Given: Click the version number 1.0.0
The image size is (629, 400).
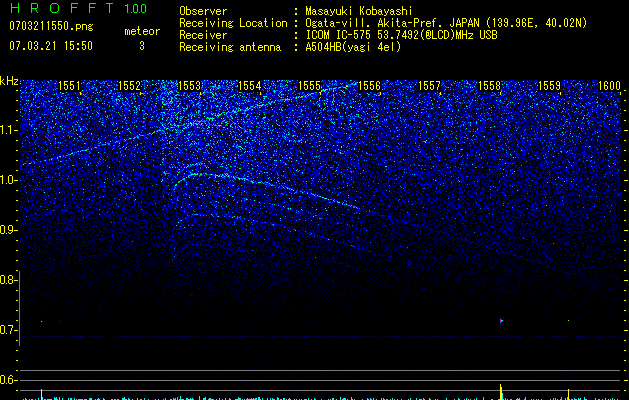Looking at the screenshot, I should [136, 9].
